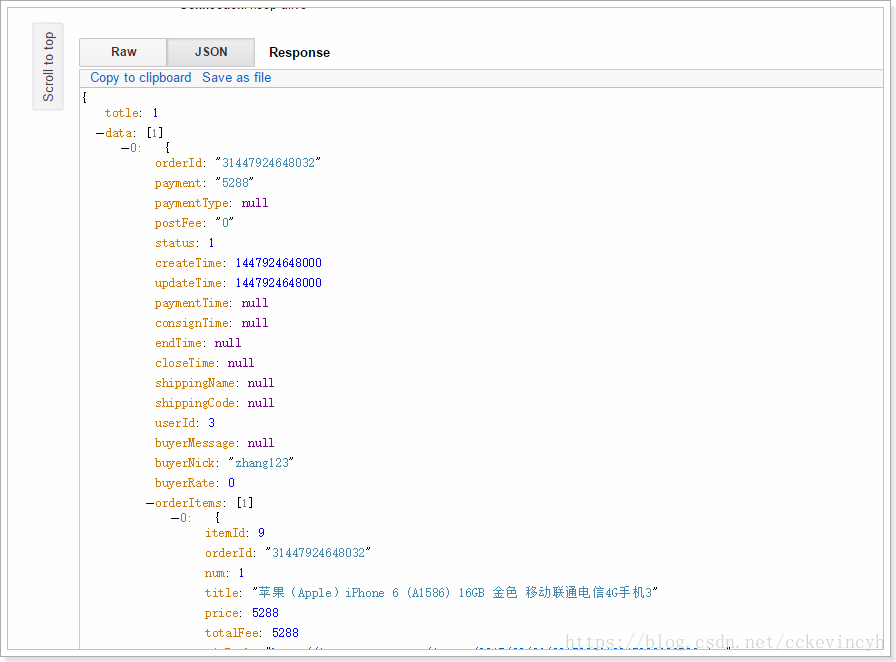Switch to the JSON tab
The height and width of the screenshot is (662, 896).
pos(211,52)
